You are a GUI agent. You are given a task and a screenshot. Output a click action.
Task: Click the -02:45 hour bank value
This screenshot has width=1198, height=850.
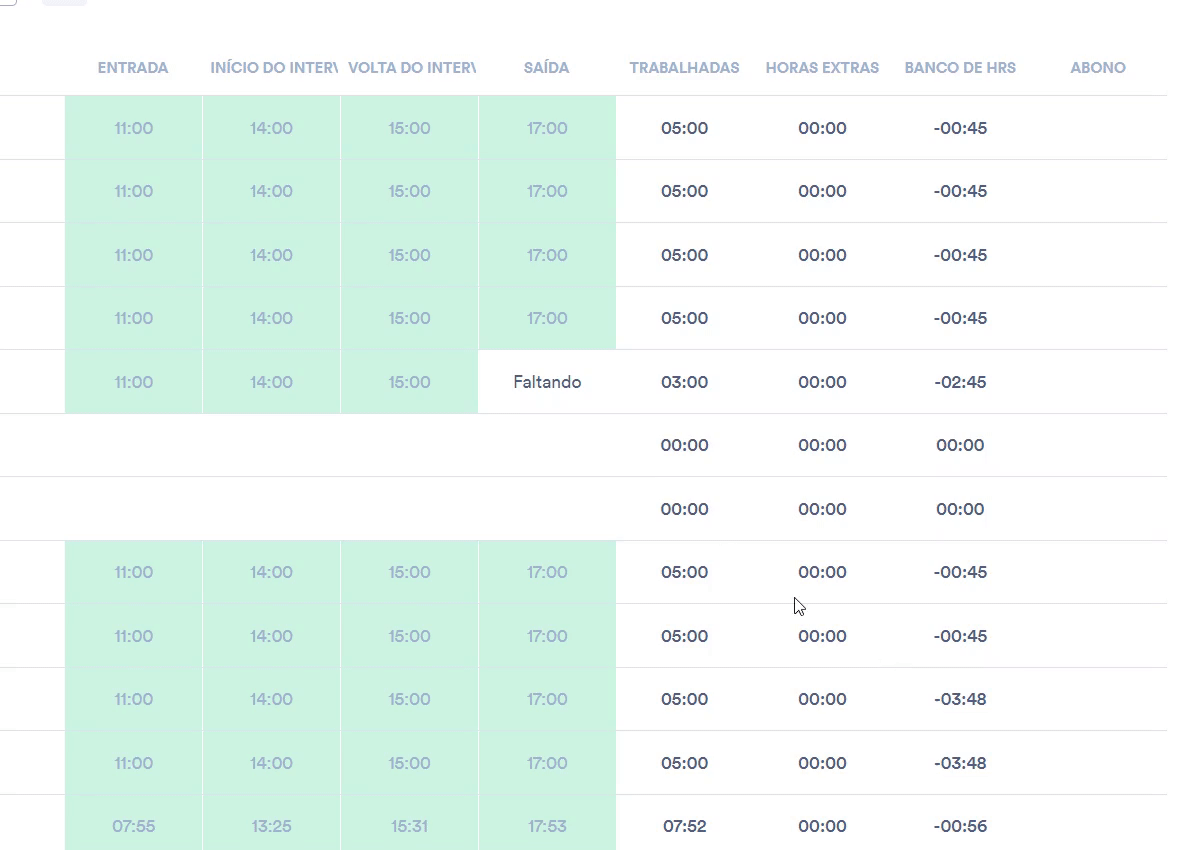[960, 382]
